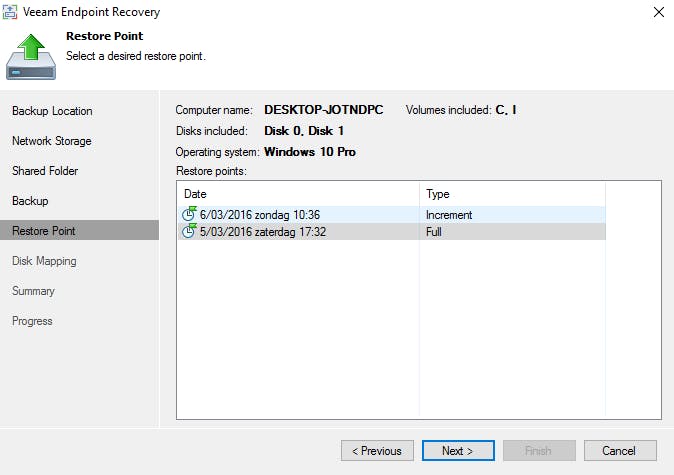Select the Progress step

(32, 321)
